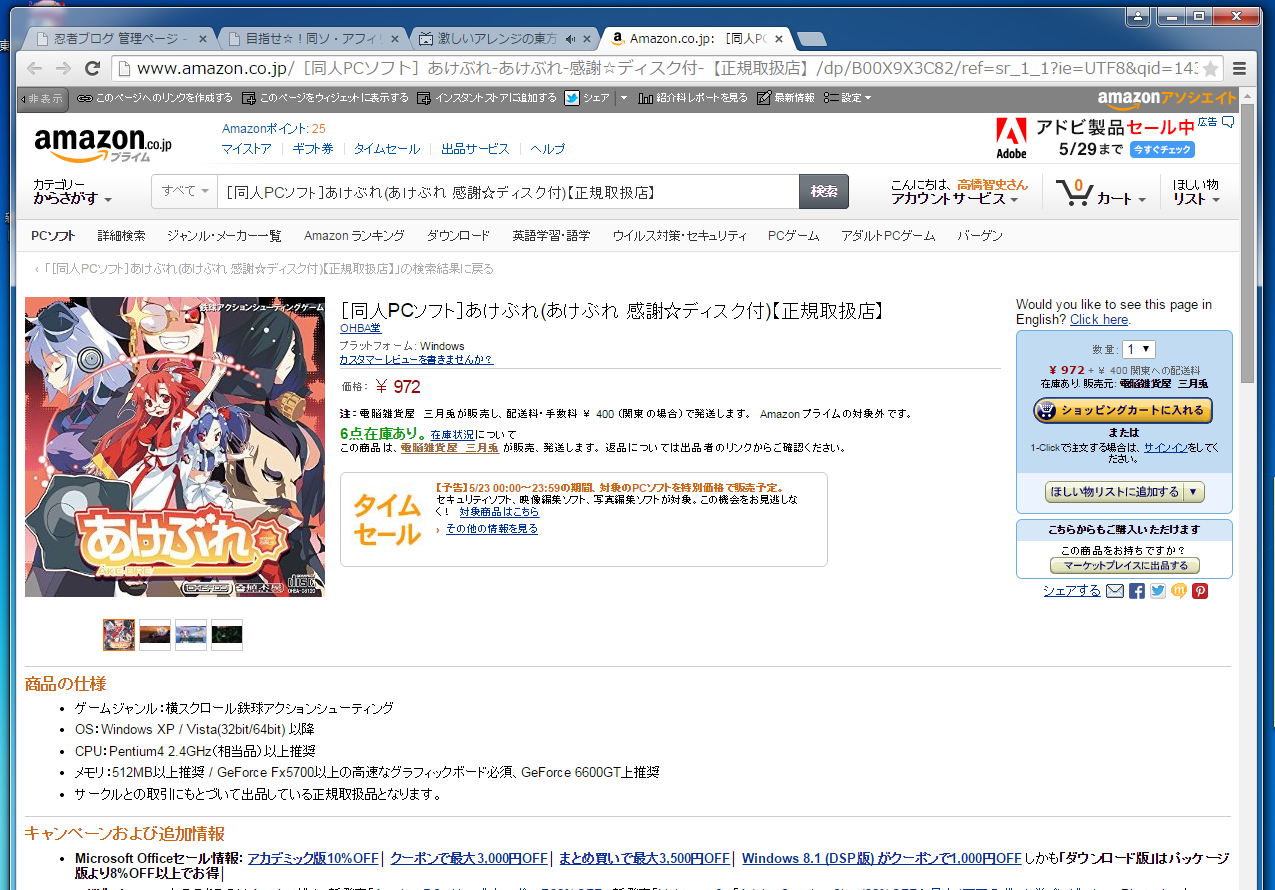Open the shopping cart icon
The image size is (1275, 890).
pos(1076,191)
